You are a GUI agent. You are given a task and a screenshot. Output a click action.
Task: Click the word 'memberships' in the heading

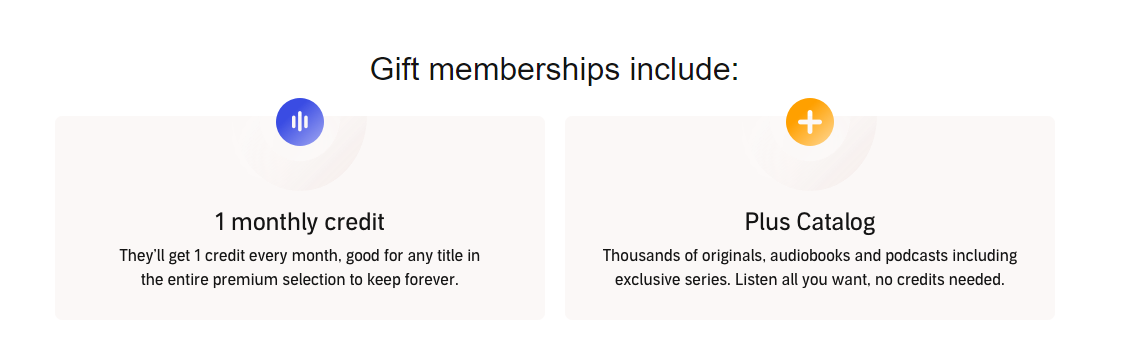point(523,69)
